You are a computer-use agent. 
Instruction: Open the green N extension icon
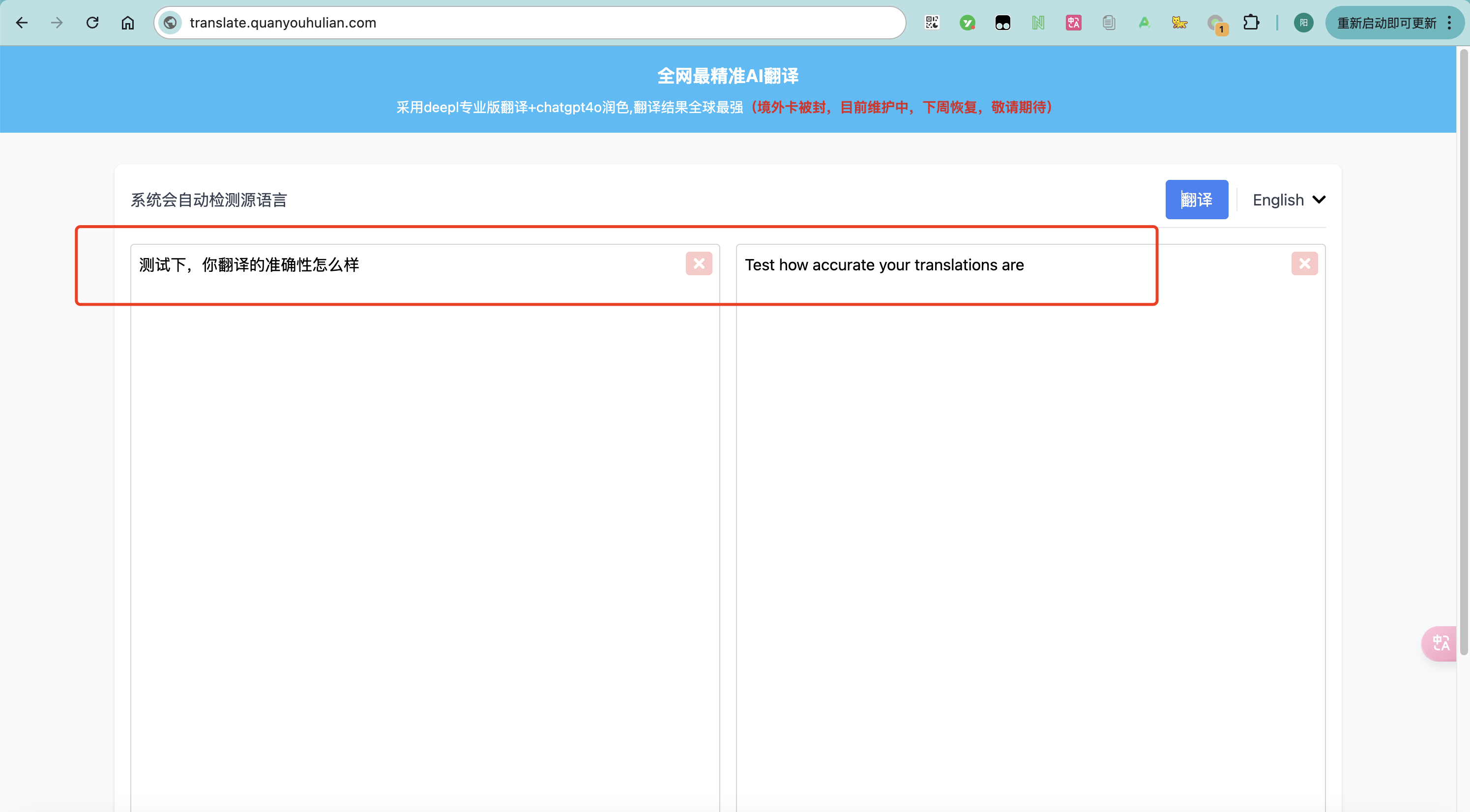(x=1038, y=23)
